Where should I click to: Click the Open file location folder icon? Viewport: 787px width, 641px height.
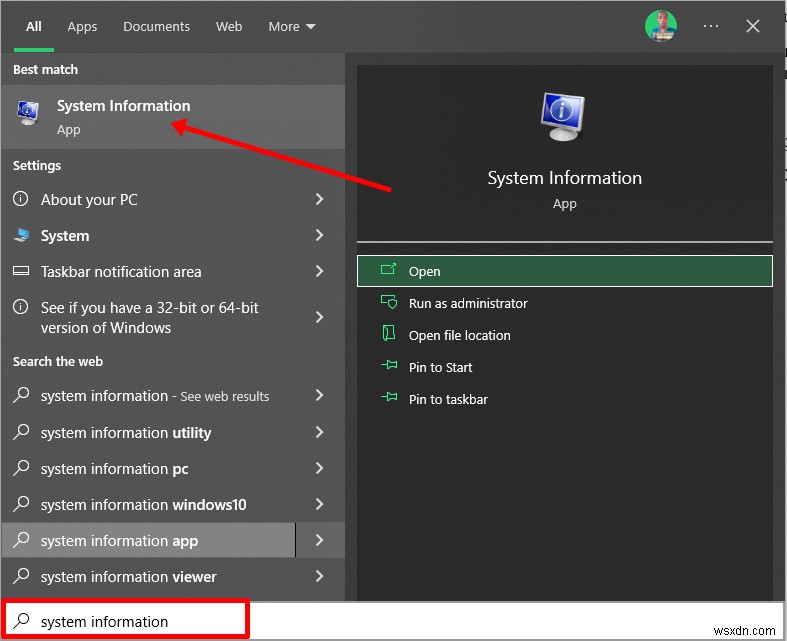click(389, 333)
